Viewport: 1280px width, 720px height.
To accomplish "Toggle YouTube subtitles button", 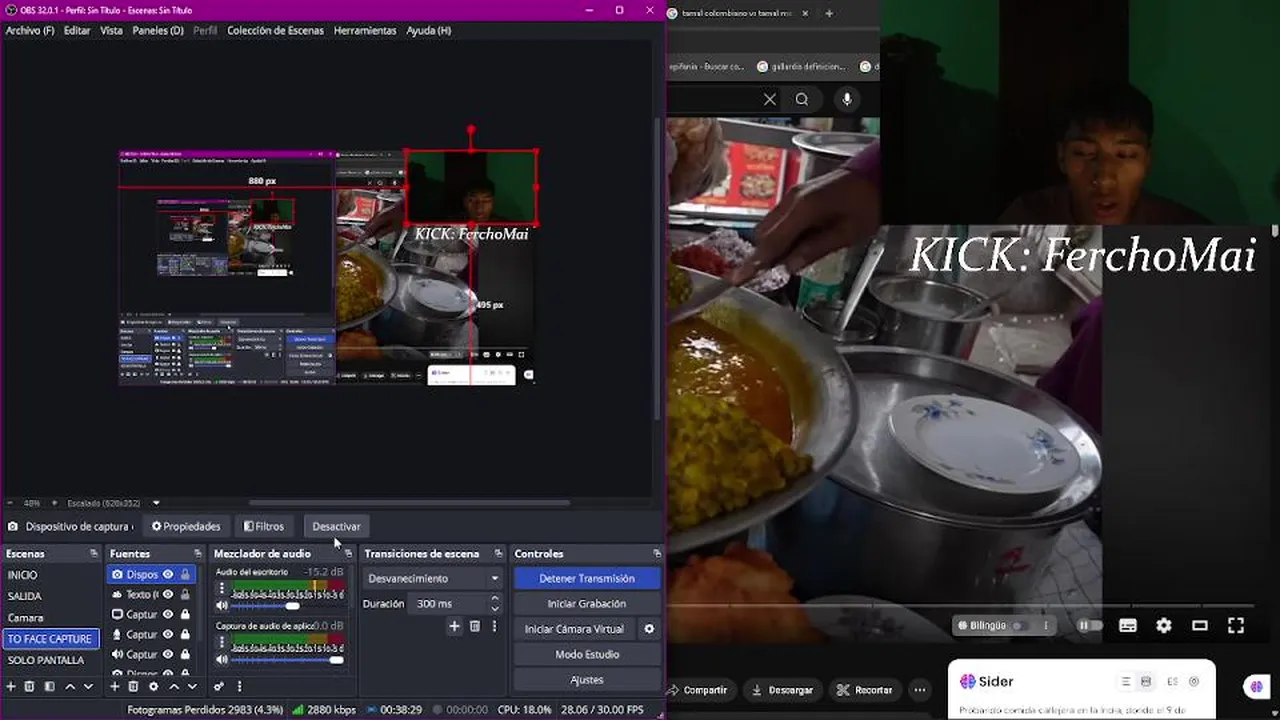I will coord(1128,626).
